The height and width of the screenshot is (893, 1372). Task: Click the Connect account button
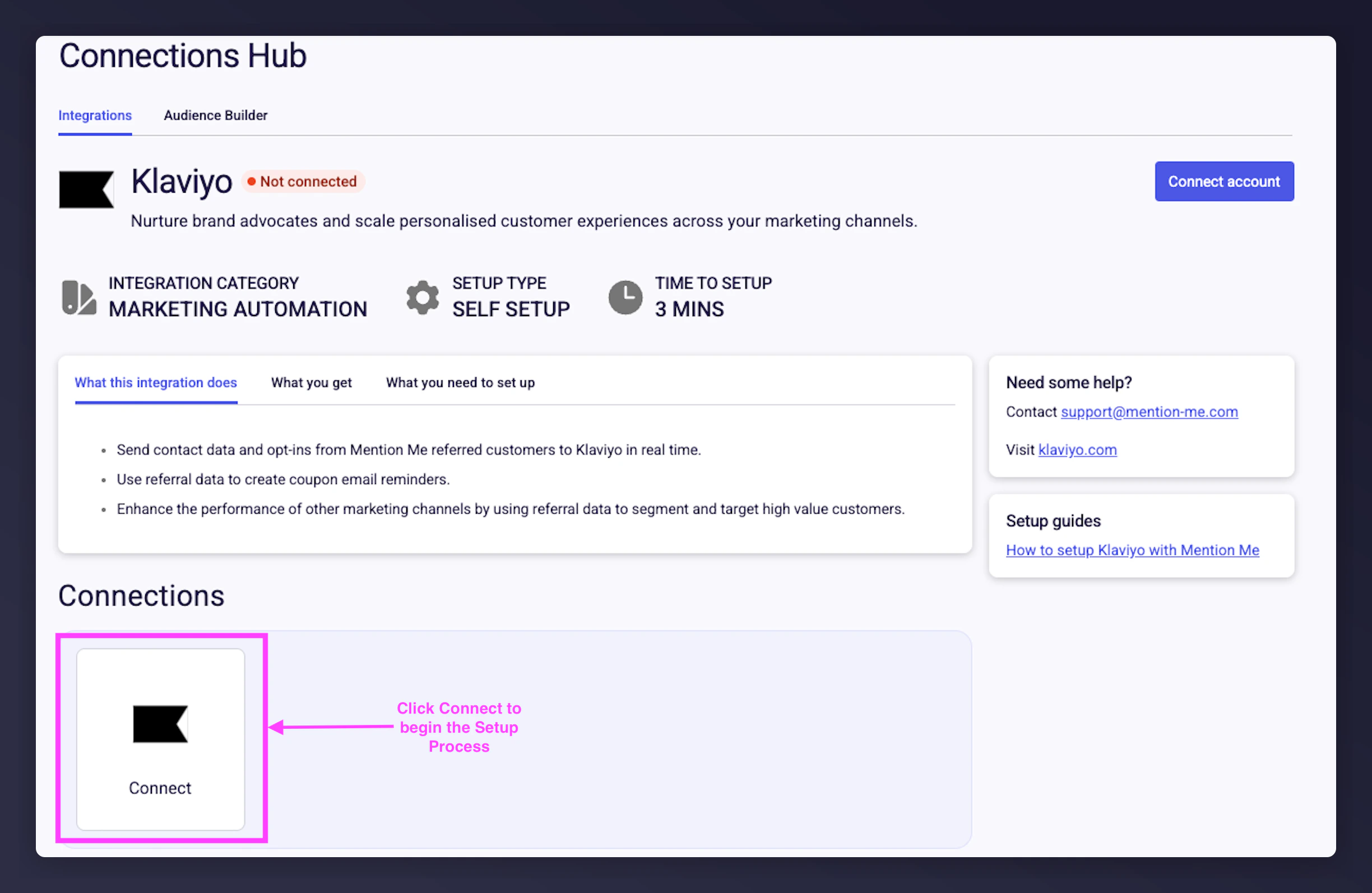1225,182
